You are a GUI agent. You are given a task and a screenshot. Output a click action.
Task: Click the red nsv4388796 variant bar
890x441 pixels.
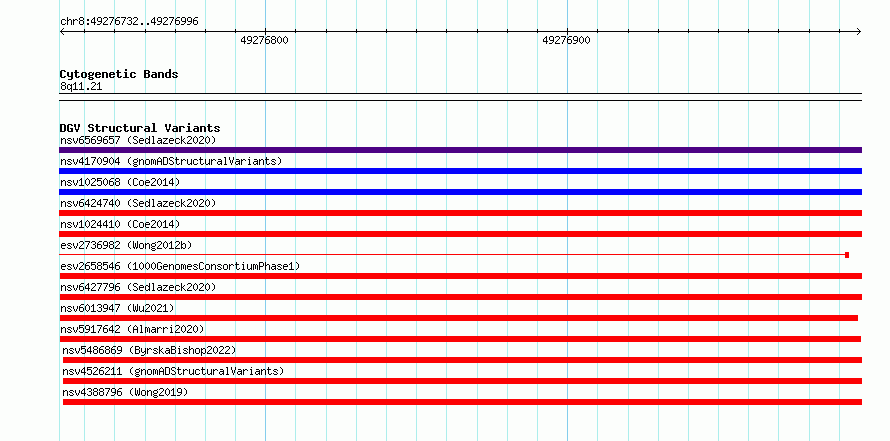point(462,402)
